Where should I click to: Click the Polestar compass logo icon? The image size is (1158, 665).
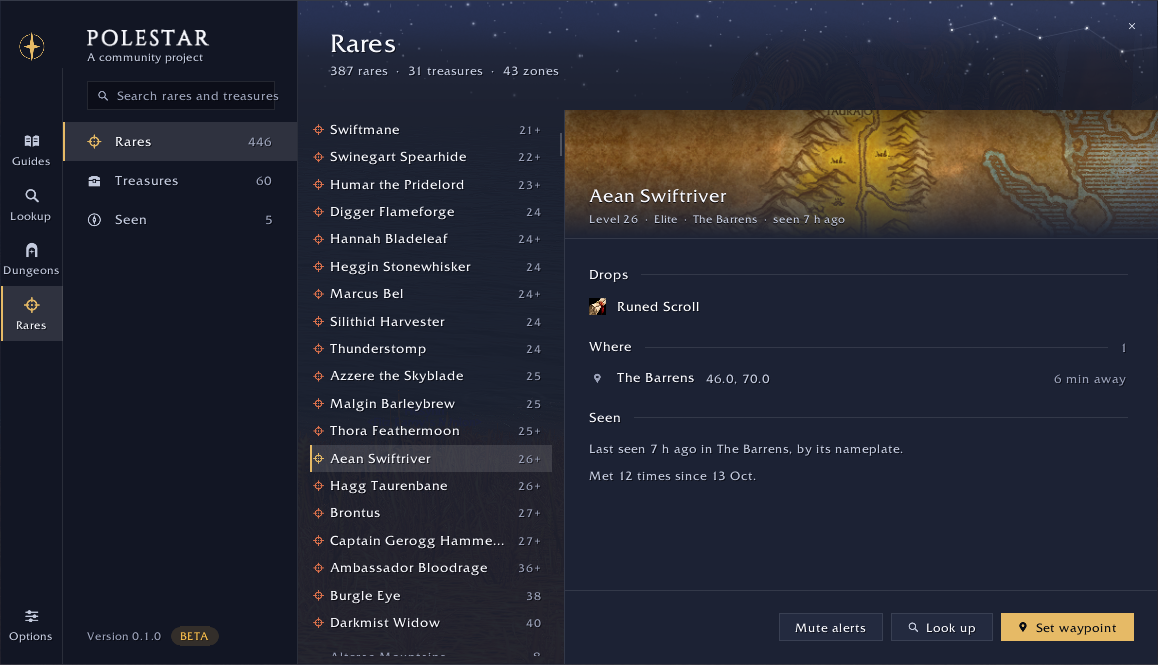coord(31,47)
